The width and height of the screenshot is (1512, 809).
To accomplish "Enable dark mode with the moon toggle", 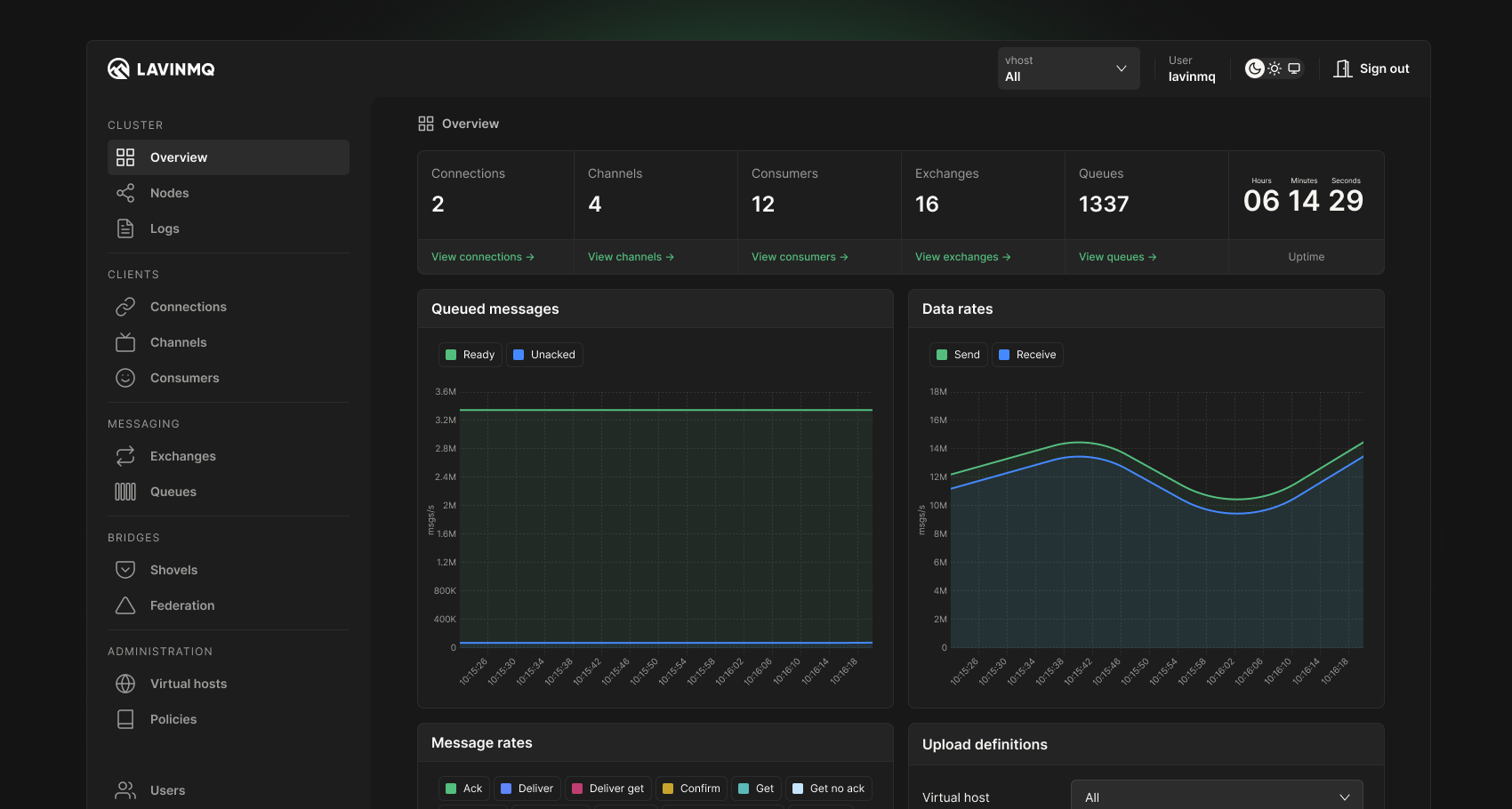I will click(1254, 68).
